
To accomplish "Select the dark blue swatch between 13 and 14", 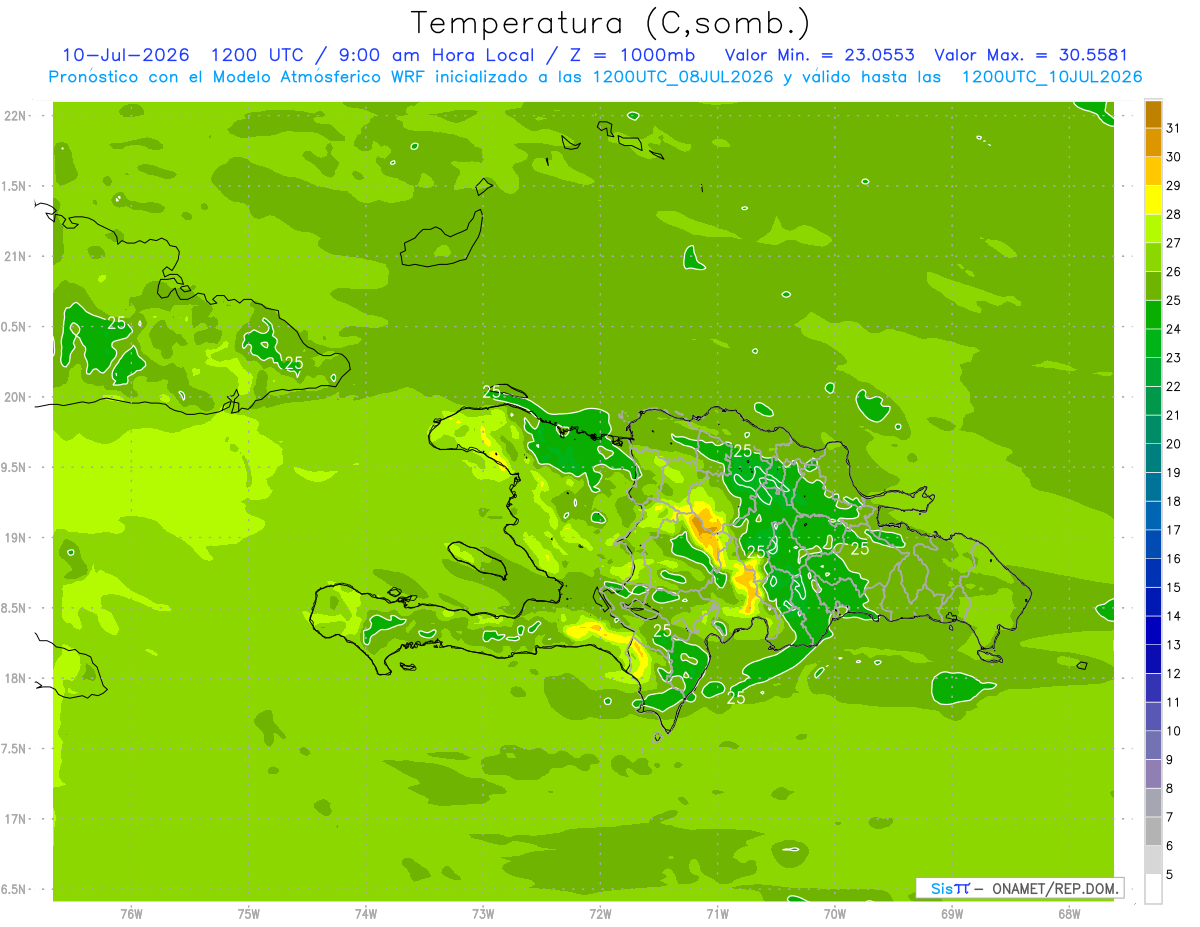I will coord(1153,631).
